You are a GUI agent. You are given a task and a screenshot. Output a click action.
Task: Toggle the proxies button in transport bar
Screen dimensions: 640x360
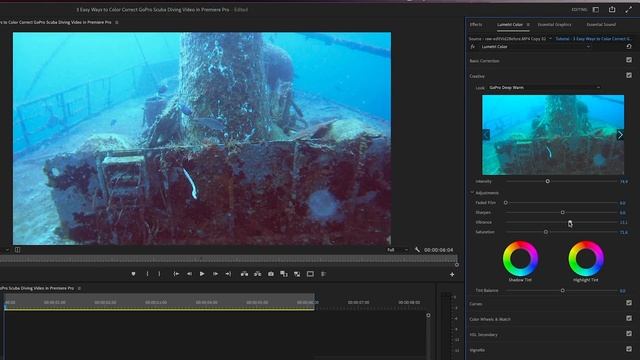pyautogui.click(x=297, y=274)
